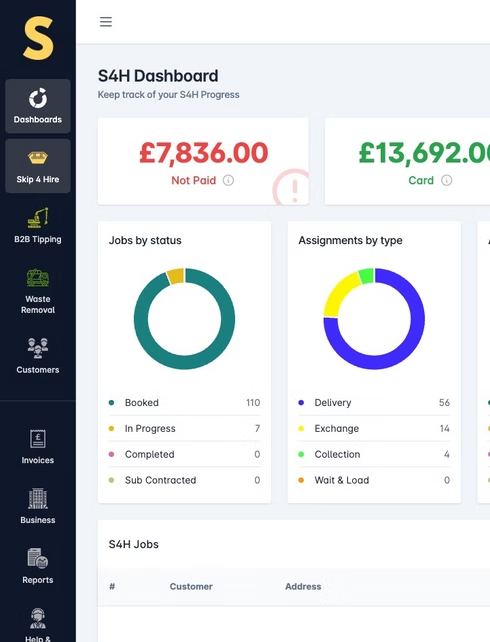Open the Customers section

coord(38,355)
